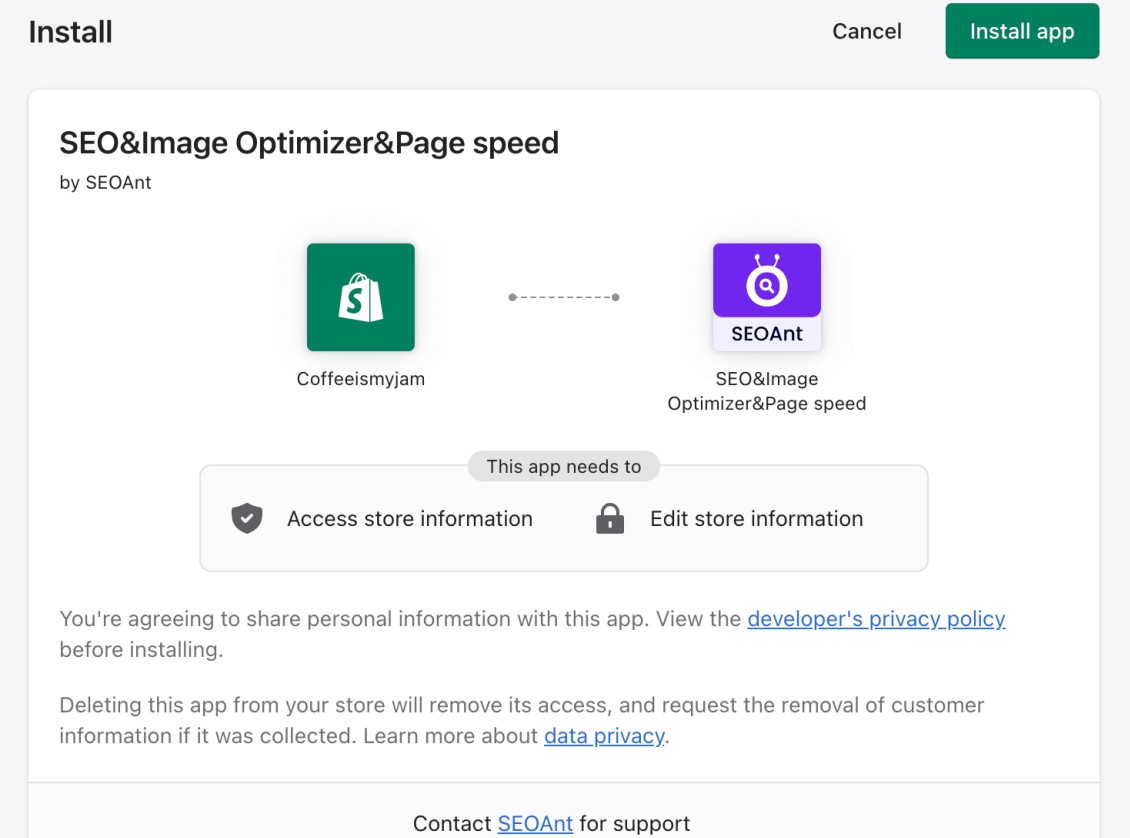Click the green Install app button
The height and width of the screenshot is (838, 1130).
coord(1022,31)
